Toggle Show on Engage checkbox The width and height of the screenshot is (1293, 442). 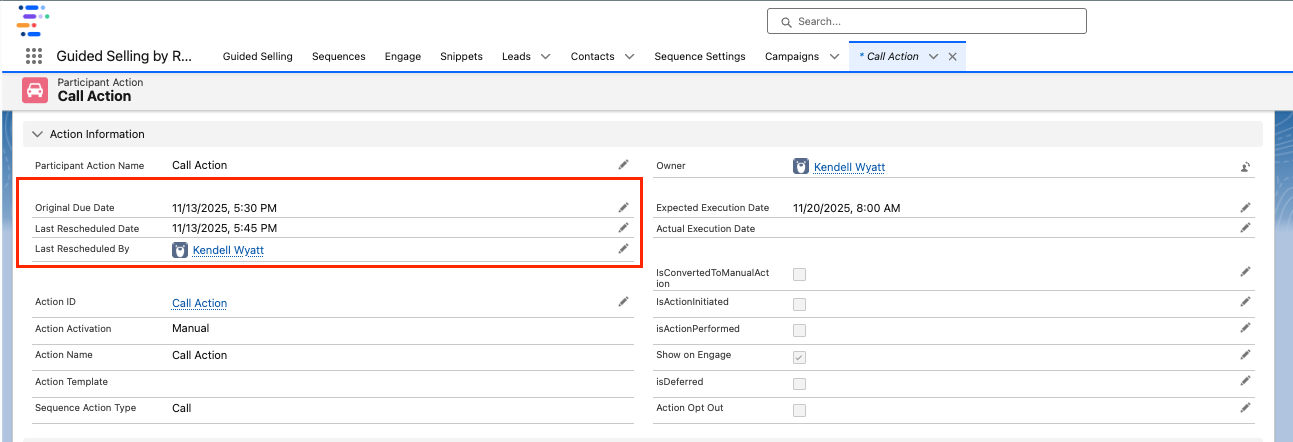(799, 357)
